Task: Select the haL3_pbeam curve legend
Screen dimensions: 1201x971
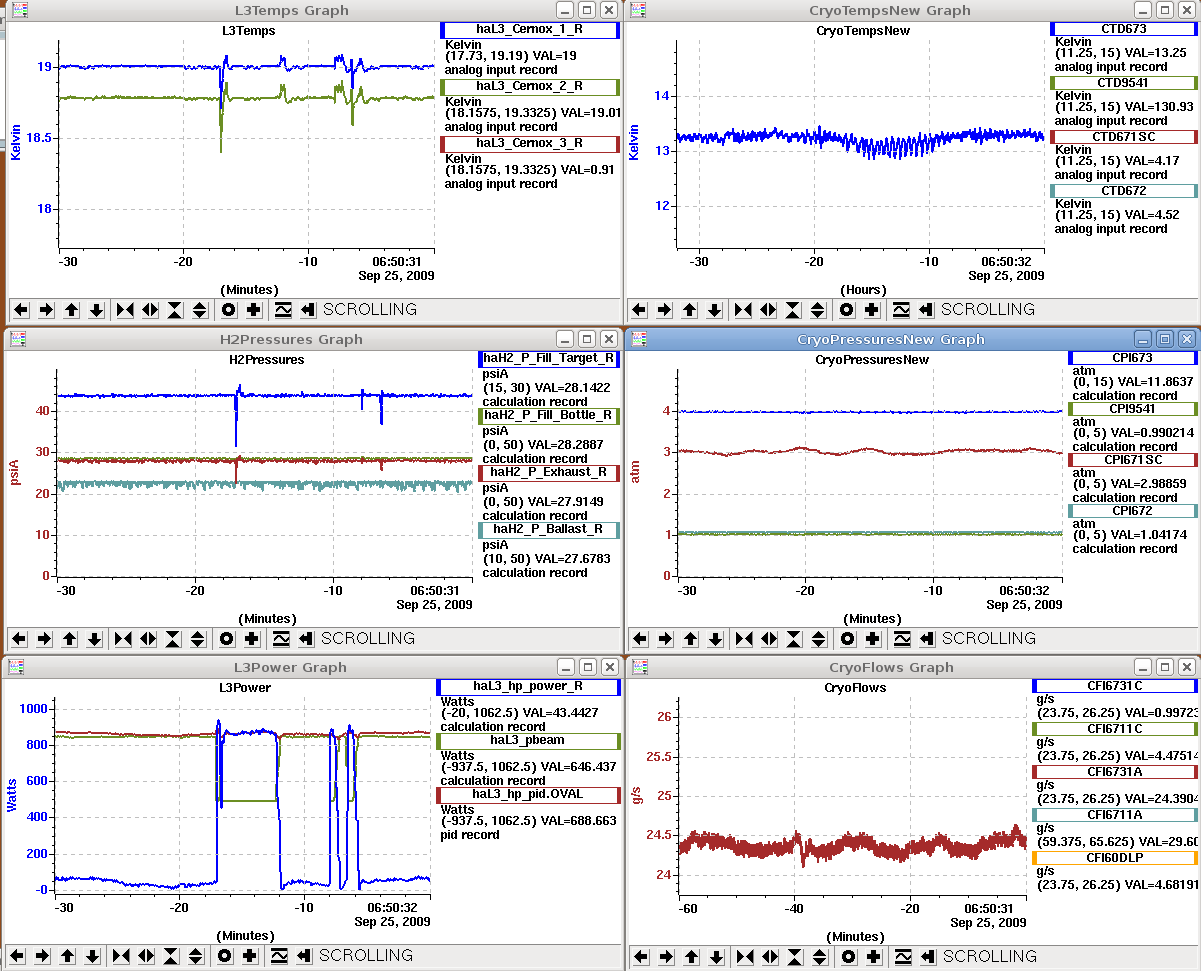Action: pos(529,740)
